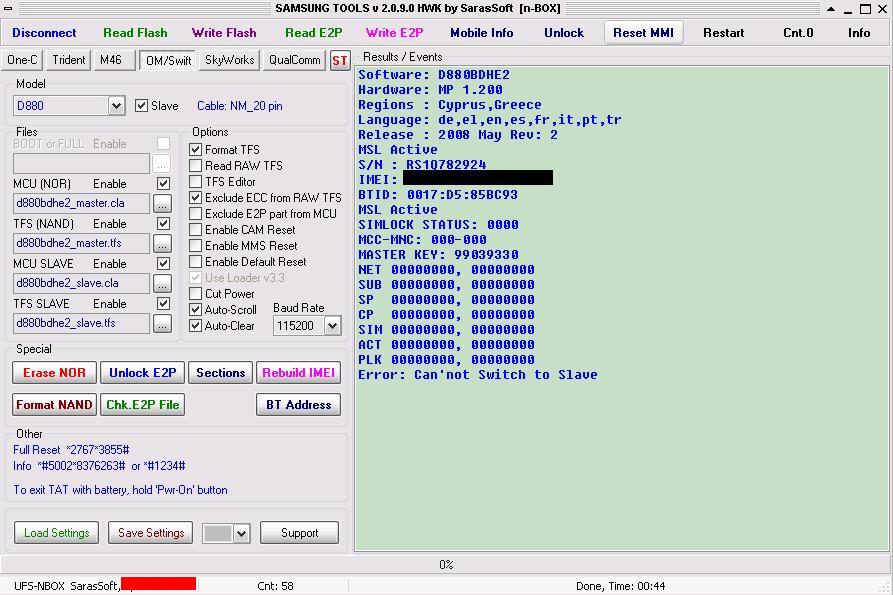Viewport: 893px width, 595px height.
Task: Click the Format NAND button
Action: point(54,404)
